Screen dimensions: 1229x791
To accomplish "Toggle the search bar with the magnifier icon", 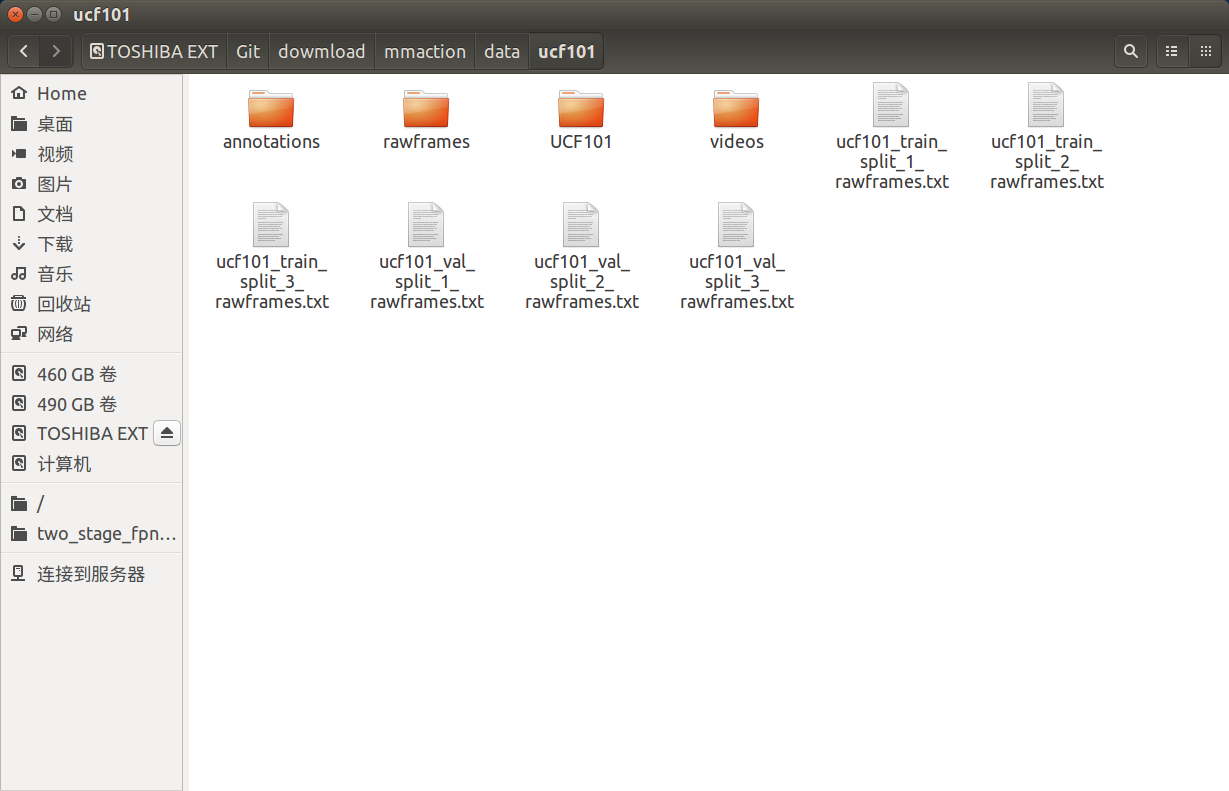I will 1130,50.
